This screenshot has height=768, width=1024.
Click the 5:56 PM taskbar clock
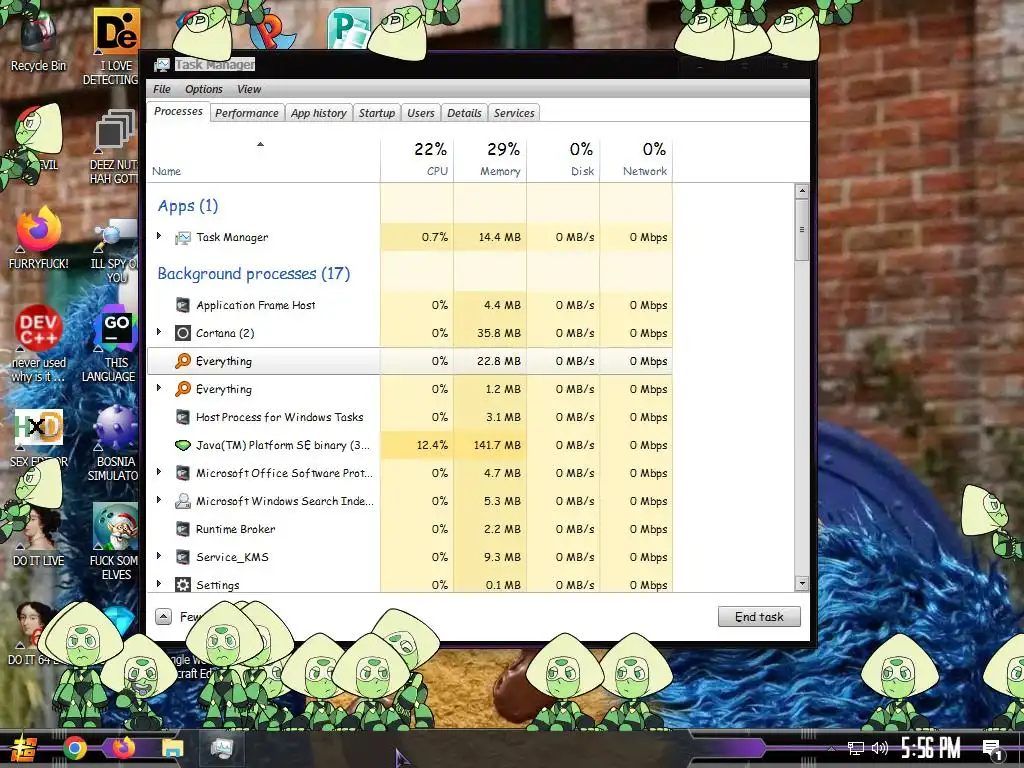click(931, 748)
